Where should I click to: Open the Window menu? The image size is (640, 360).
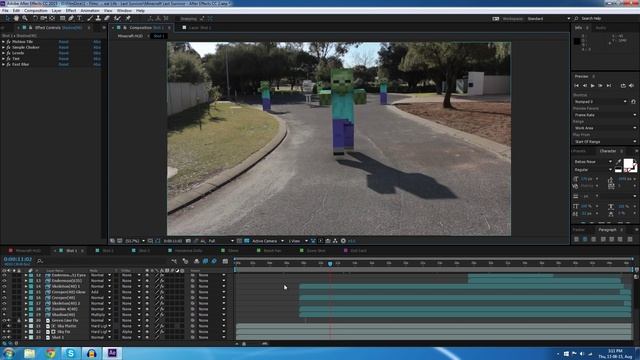124,11
